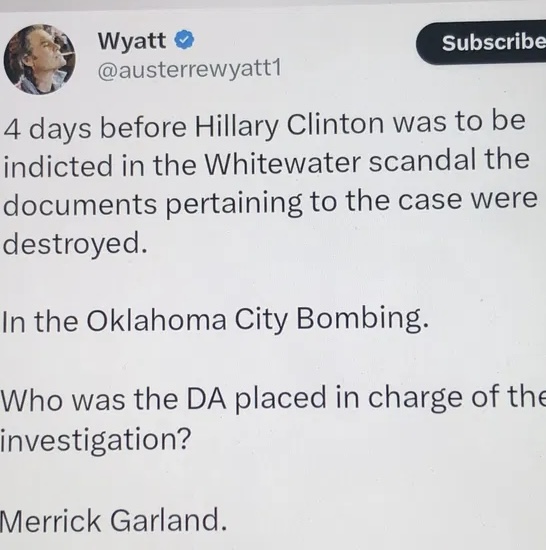
Task: Click the word "indicted" in the tweet
Action: (58, 165)
